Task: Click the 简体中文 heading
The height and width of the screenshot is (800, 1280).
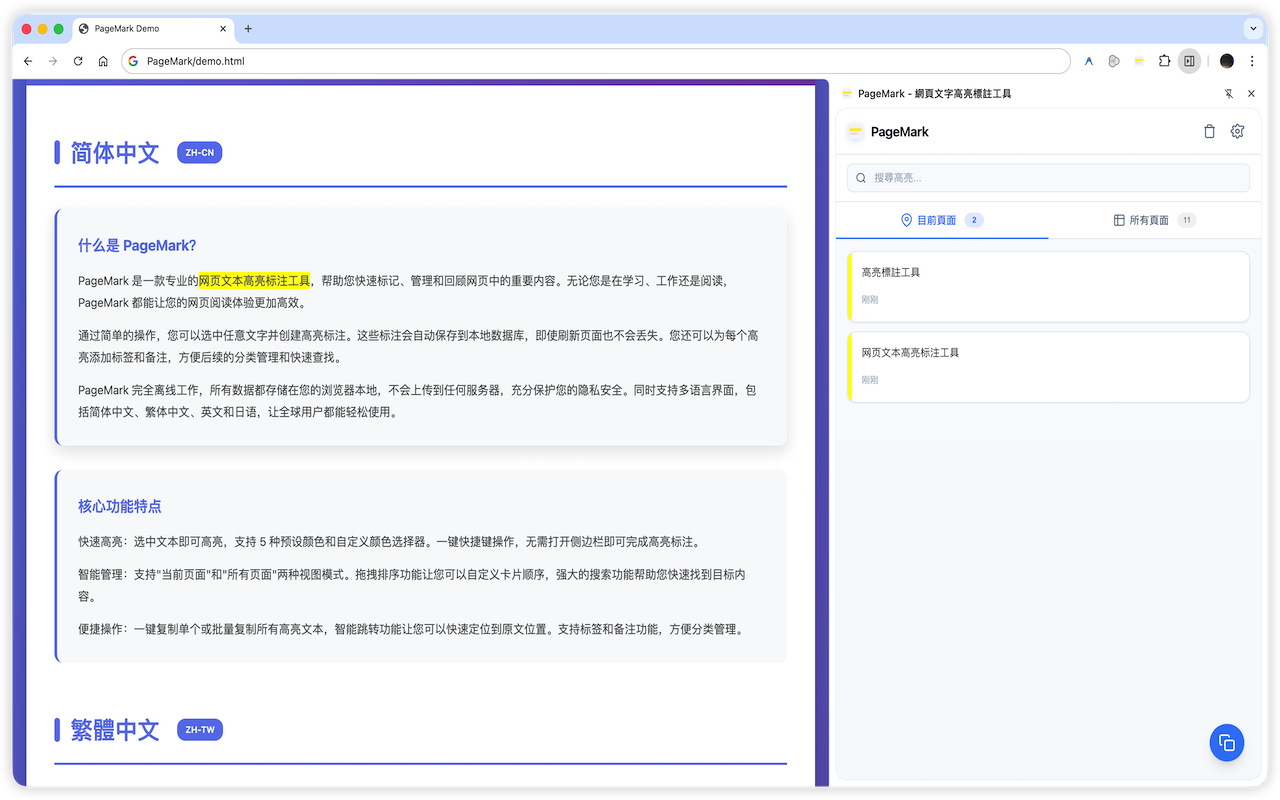Action: (x=115, y=153)
